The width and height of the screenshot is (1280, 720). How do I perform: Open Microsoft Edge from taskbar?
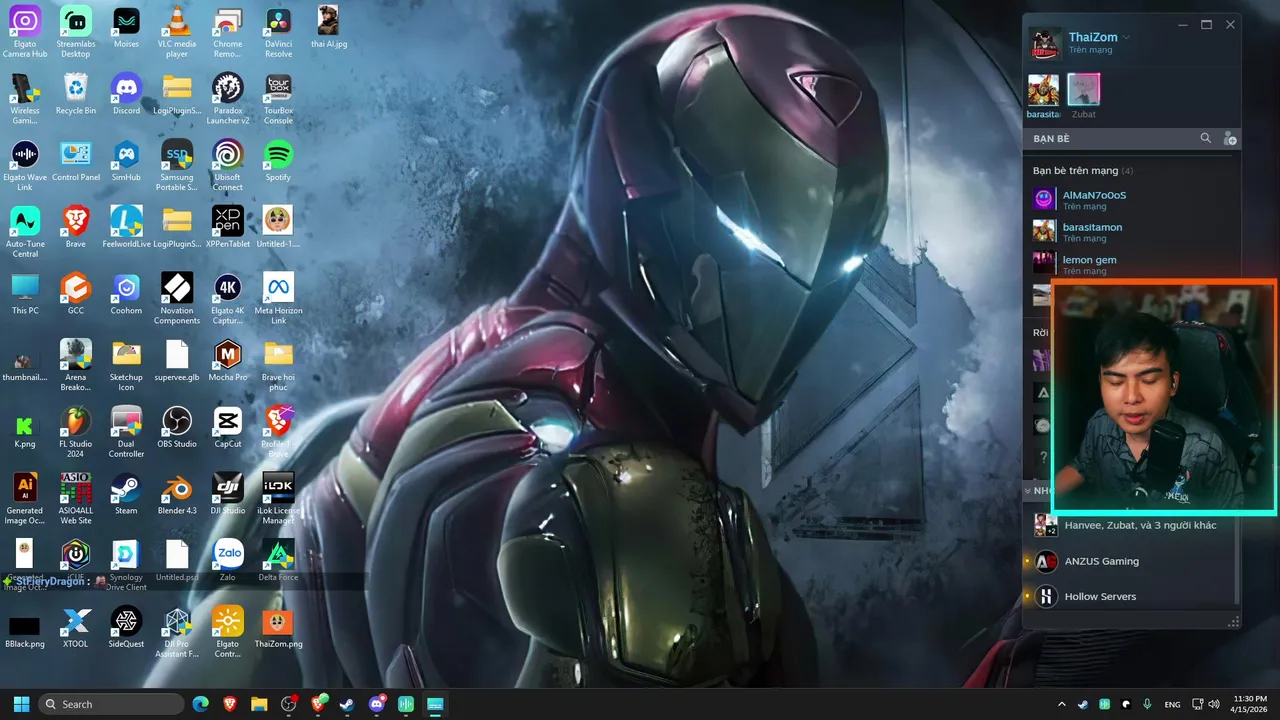point(200,704)
